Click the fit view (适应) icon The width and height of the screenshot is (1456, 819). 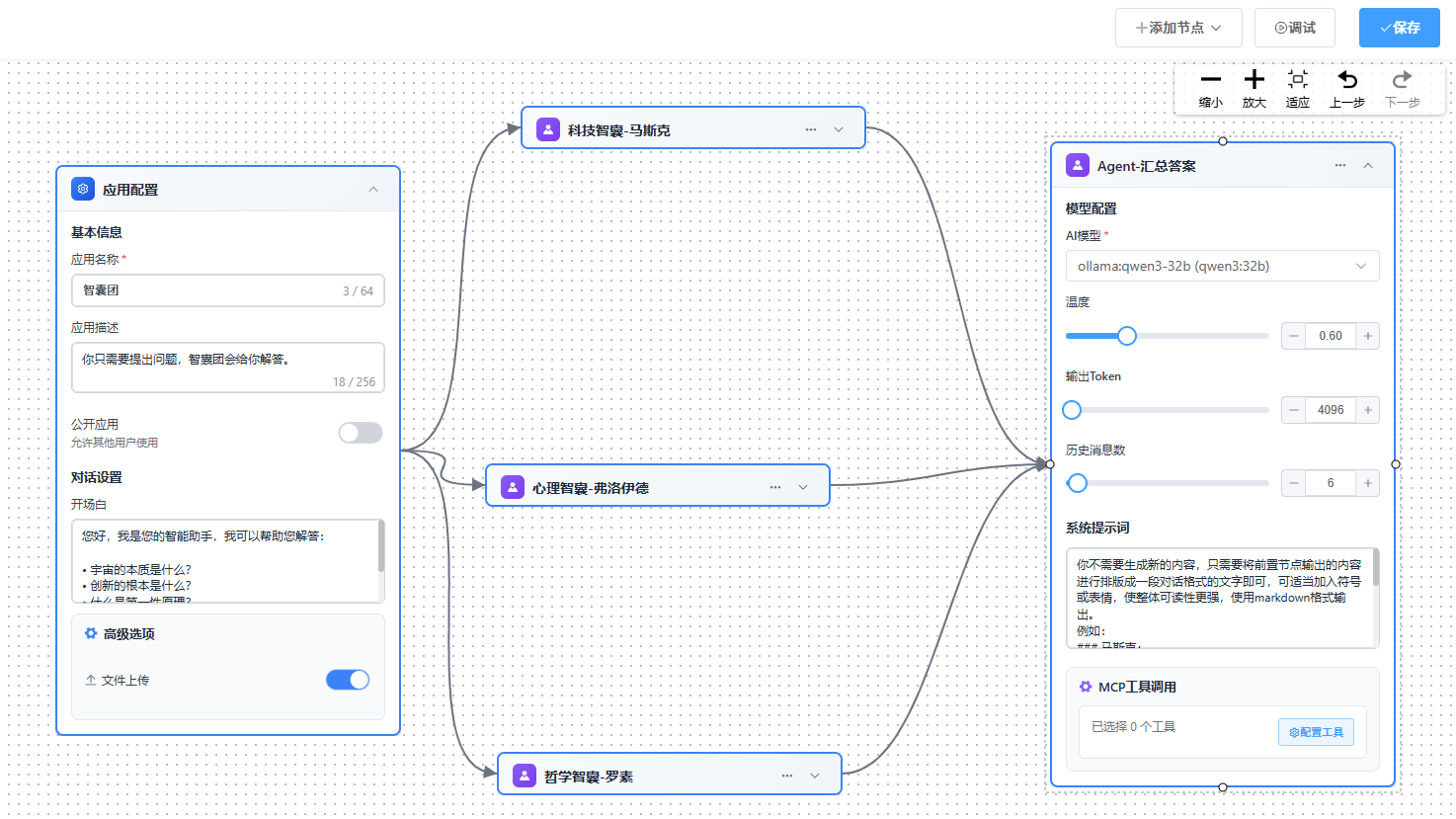(x=1297, y=81)
